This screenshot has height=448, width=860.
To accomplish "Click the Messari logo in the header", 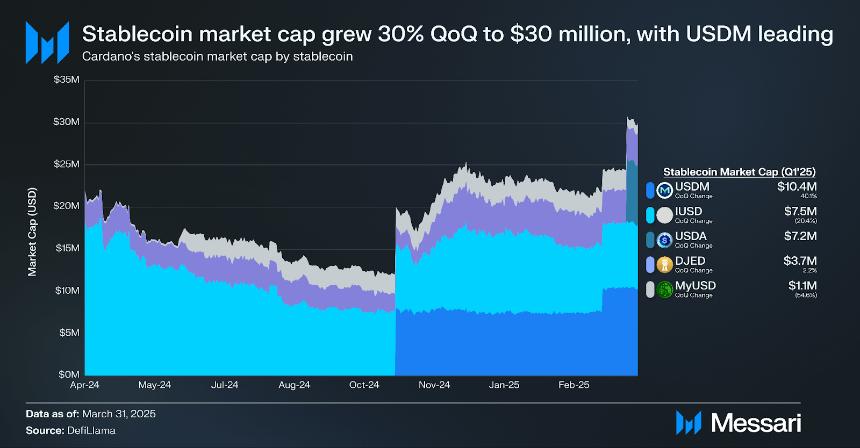I will coord(41,42).
